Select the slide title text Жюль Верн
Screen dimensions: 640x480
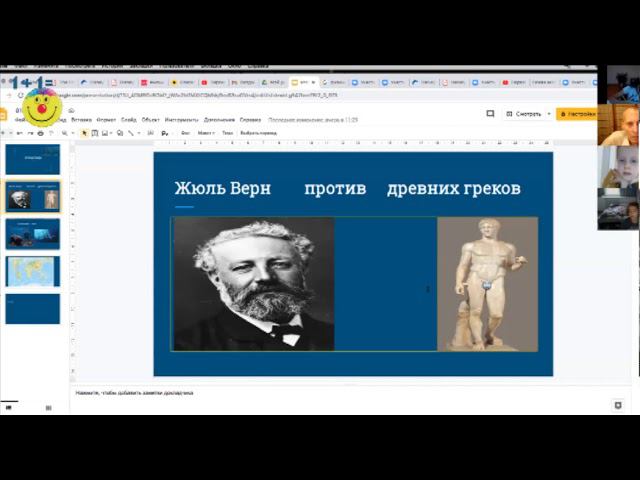223,189
